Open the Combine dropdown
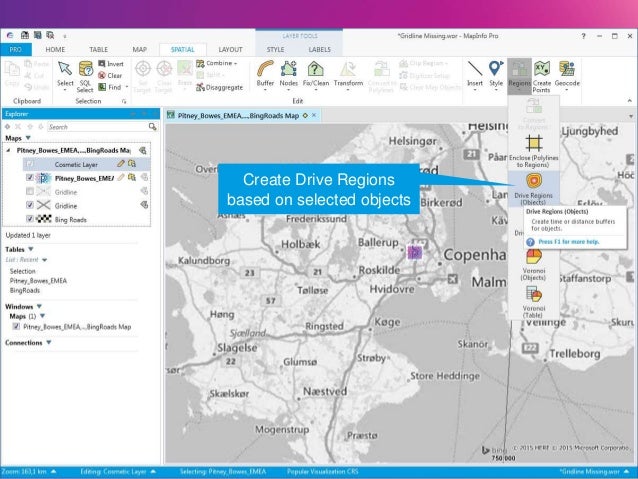Viewport: 638px width, 479px height. [217, 63]
